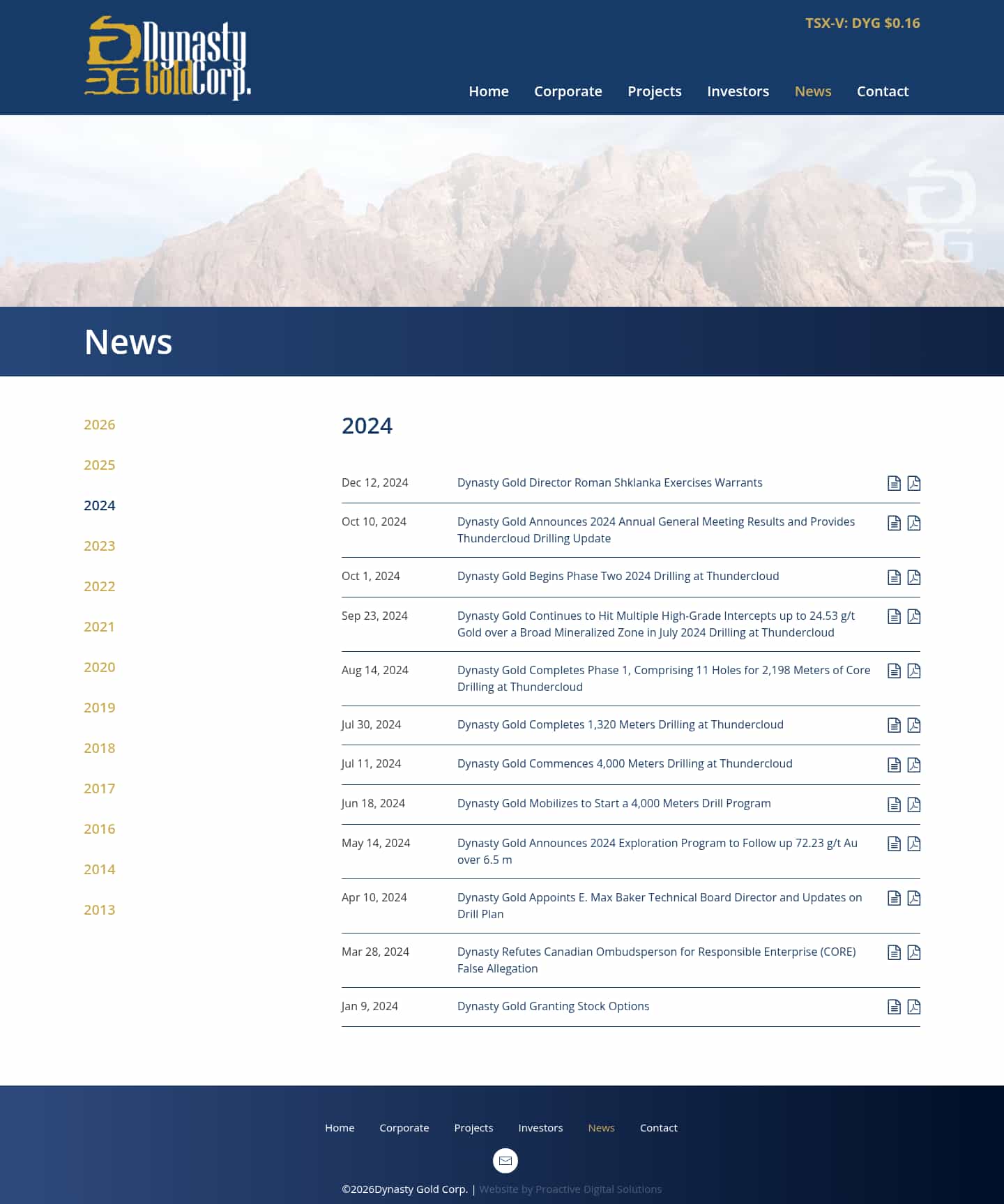Open Corporate link in the footer

pyautogui.click(x=404, y=1127)
